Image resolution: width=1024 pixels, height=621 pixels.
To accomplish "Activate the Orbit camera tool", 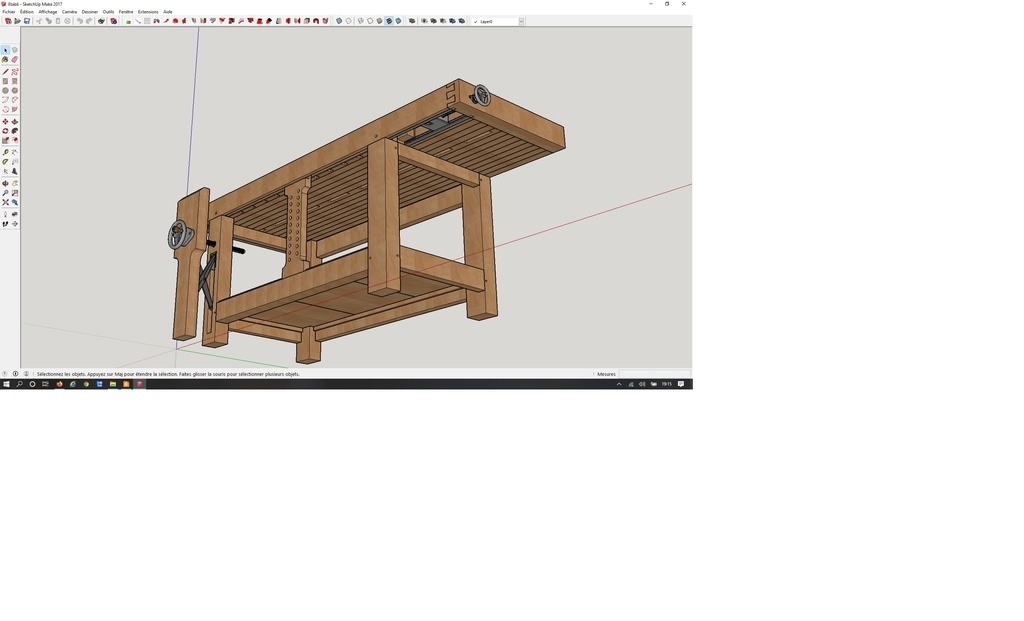I will (x=5, y=184).
